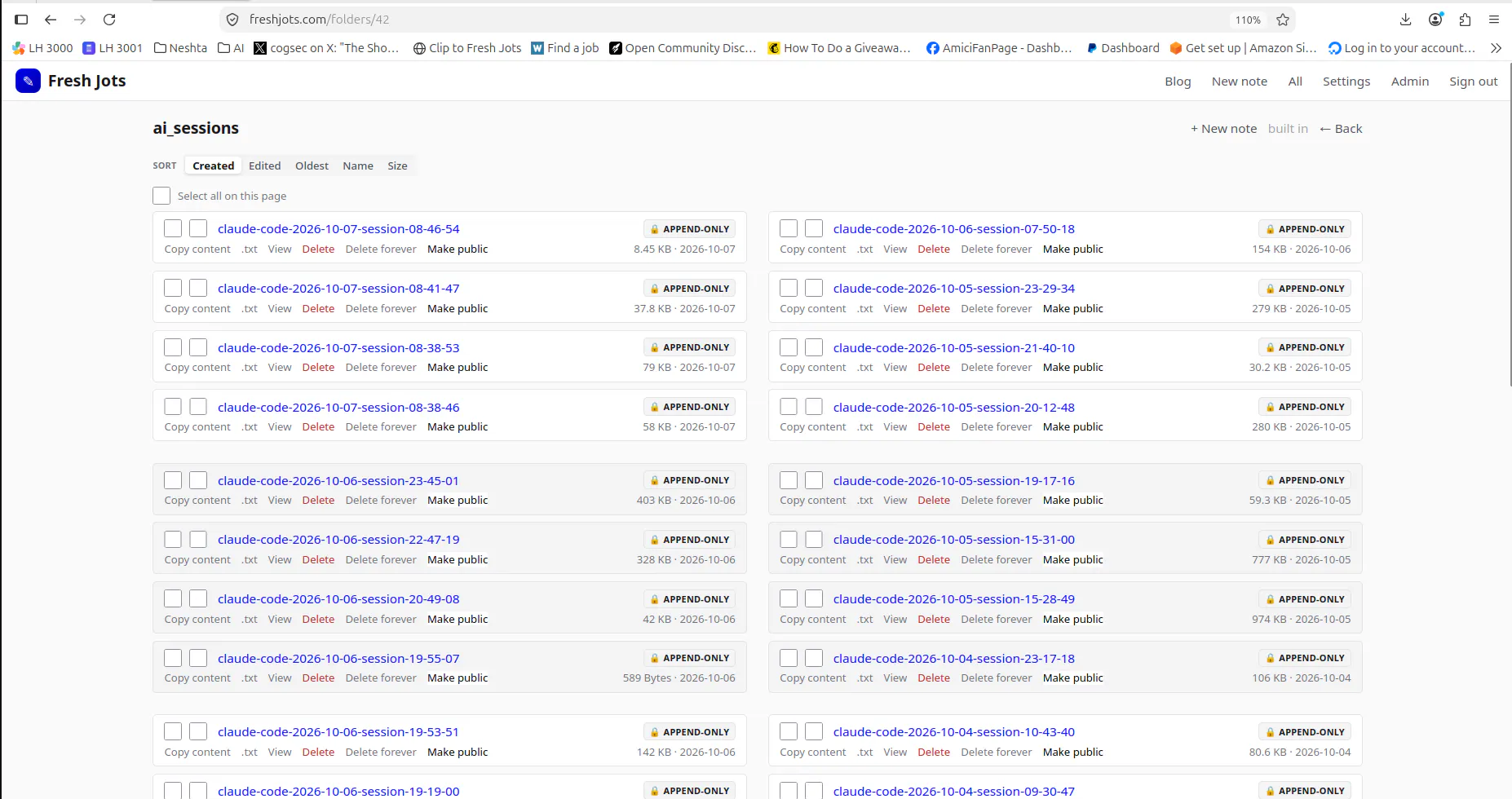This screenshot has height=799, width=1512.
Task: Sort notes by Edited
Action: click(x=265, y=166)
